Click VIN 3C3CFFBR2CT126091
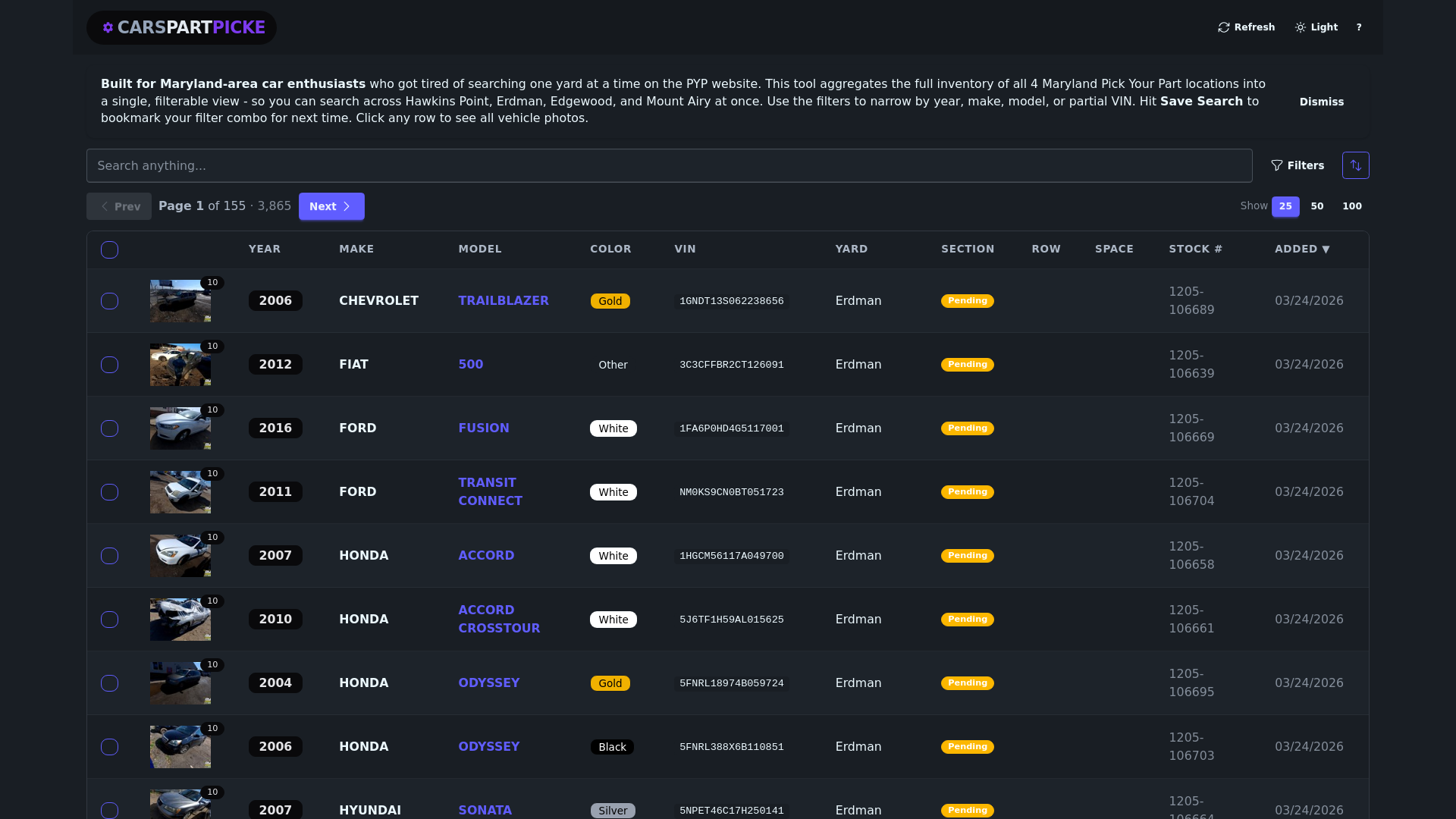 coord(732,365)
